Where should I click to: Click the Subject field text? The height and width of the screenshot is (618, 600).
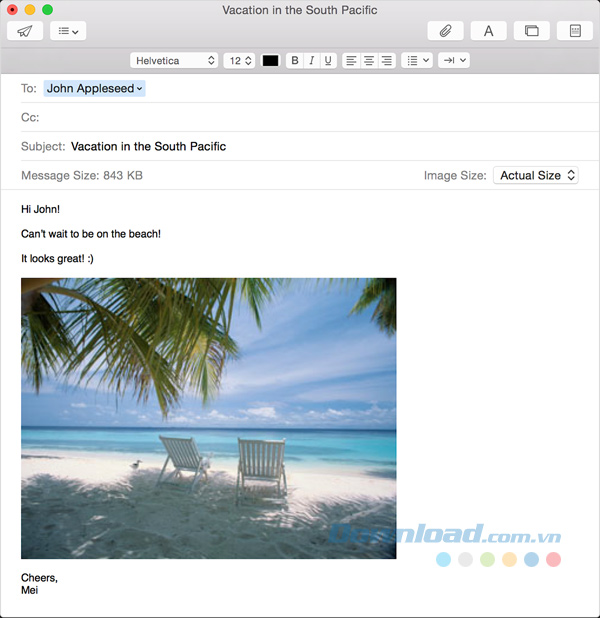[x=148, y=147]
